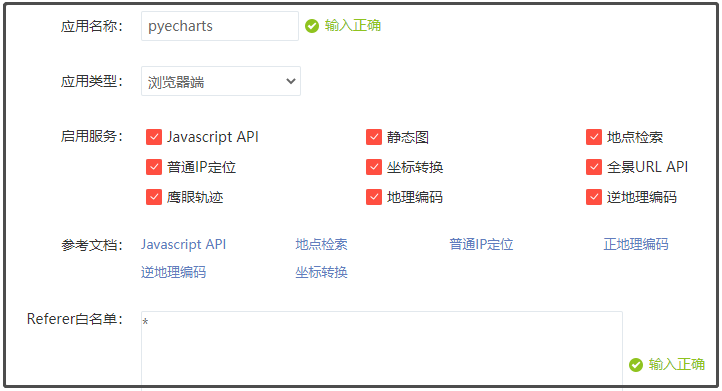The height and width of the screenshot is (391, 722).
Task: Click the 应用名称 label
Action: [x=92, y=26]
